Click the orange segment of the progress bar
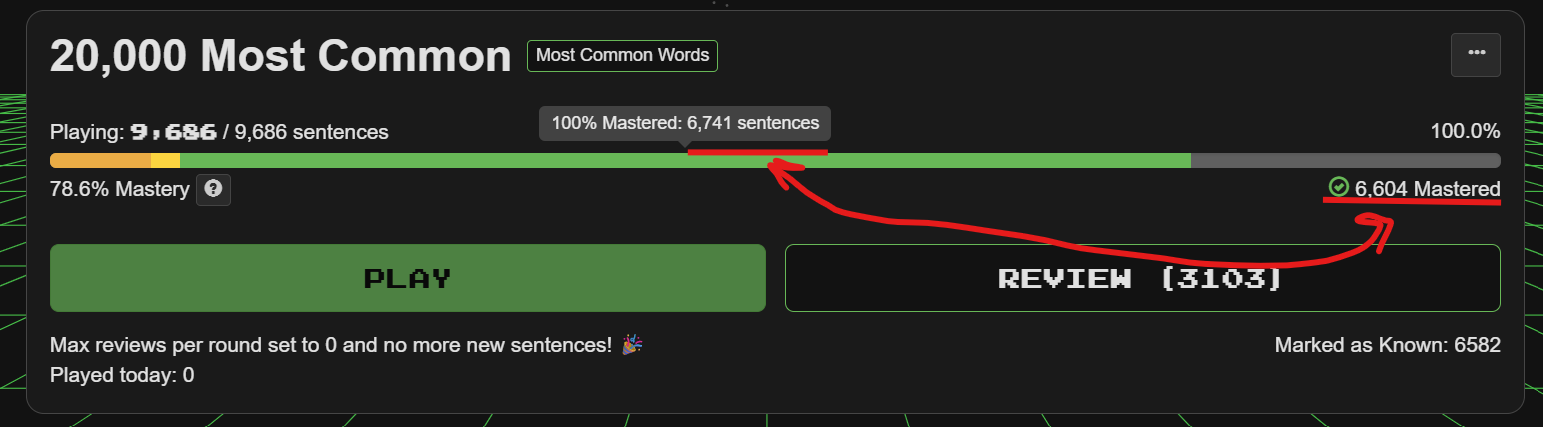Screen dimensions: 1543x427 point(100,160)
